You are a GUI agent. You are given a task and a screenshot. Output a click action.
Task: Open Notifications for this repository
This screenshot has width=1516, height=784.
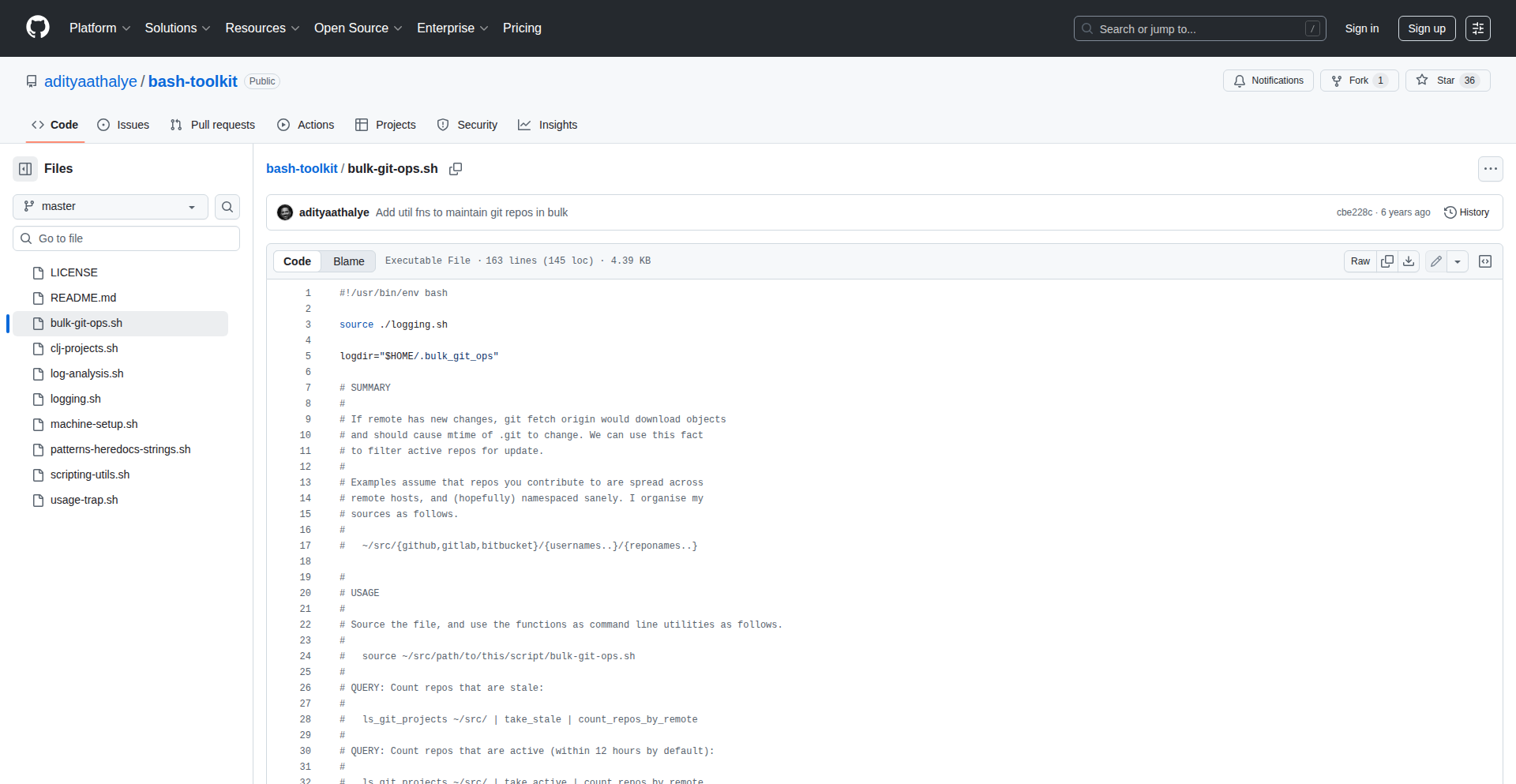point(1268,81)
